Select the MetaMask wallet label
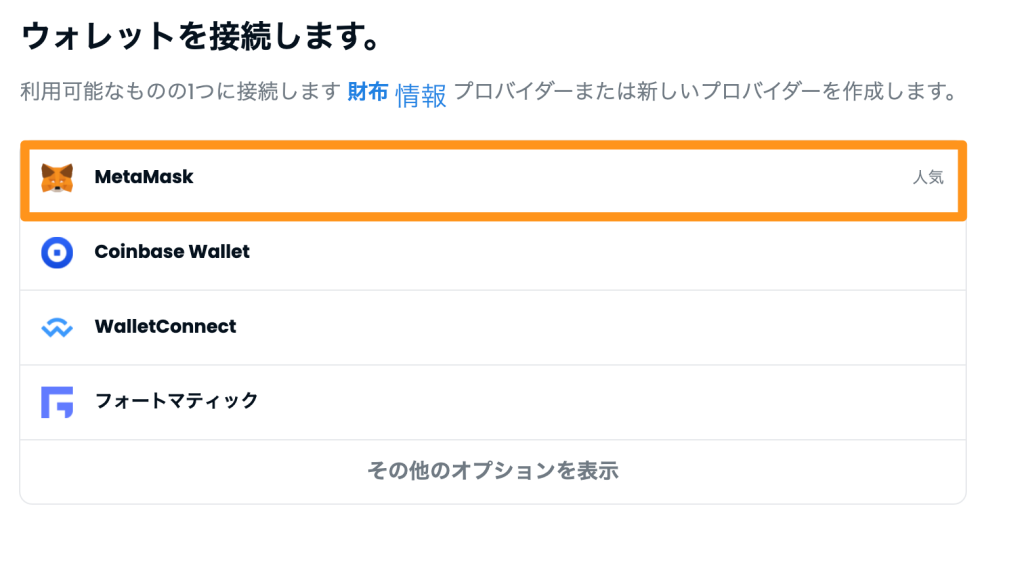This screenshot has height=575, width=1024. coord(144,177)
